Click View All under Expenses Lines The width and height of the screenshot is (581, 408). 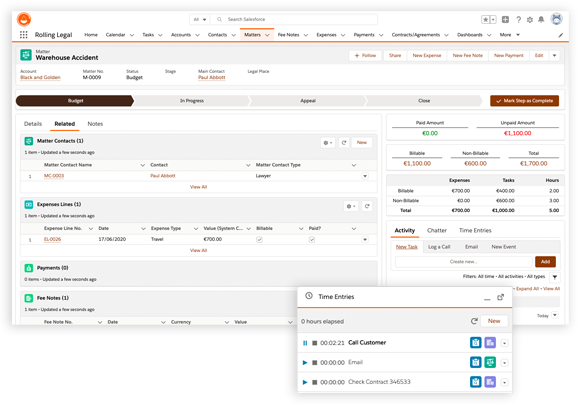pos(198,251)
